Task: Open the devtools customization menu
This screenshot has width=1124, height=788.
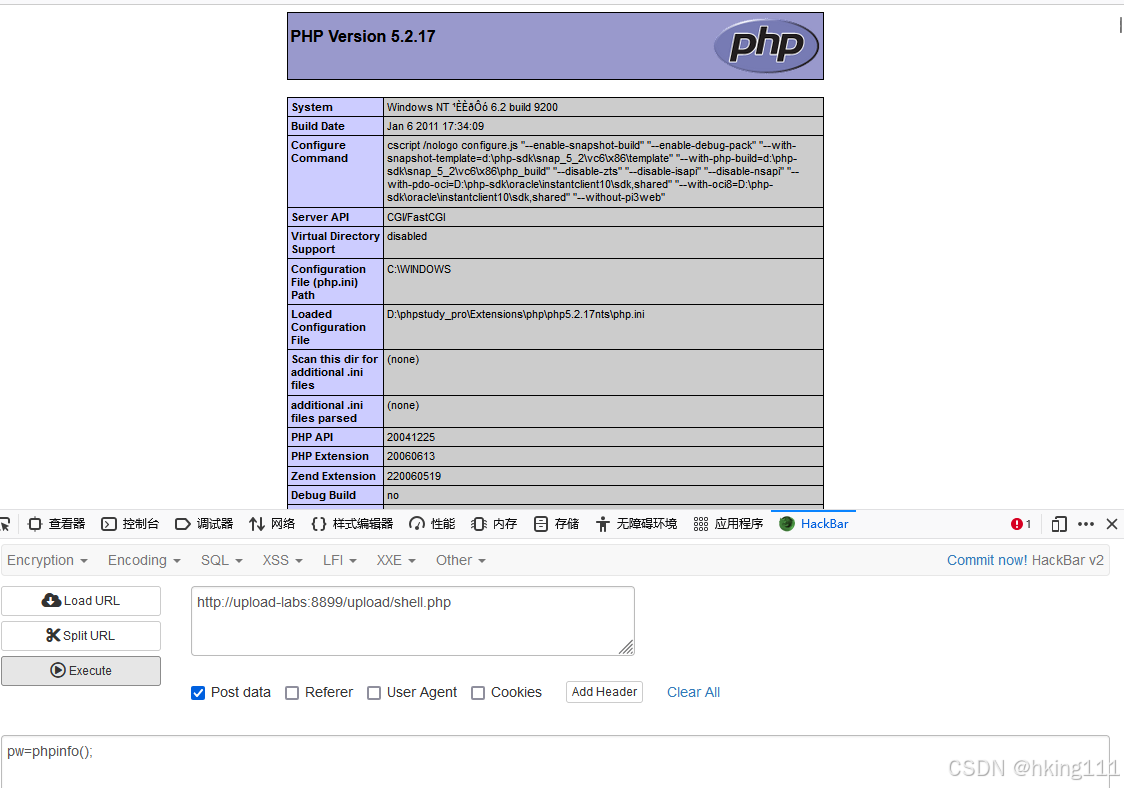Action: (1086, 523)
